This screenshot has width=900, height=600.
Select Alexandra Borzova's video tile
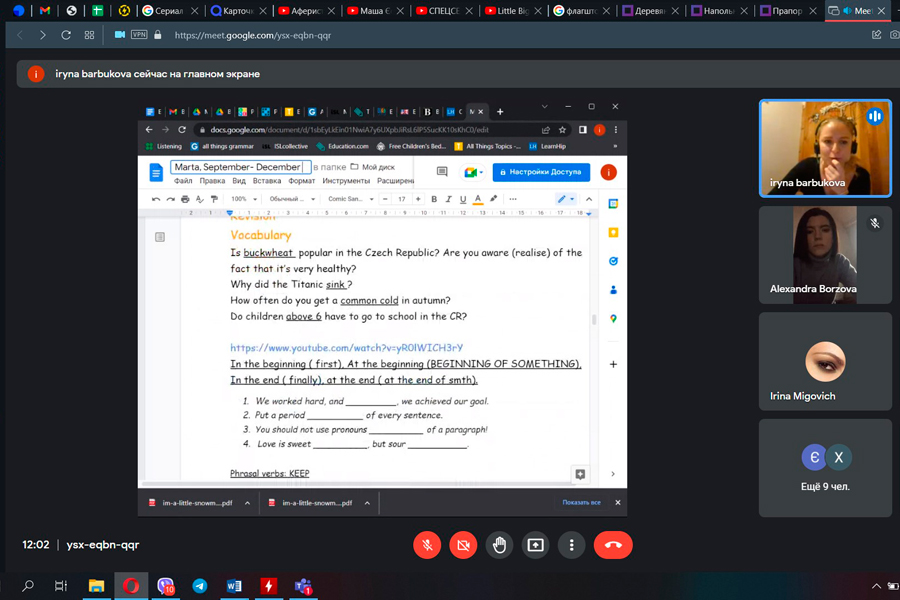(825, 255)
